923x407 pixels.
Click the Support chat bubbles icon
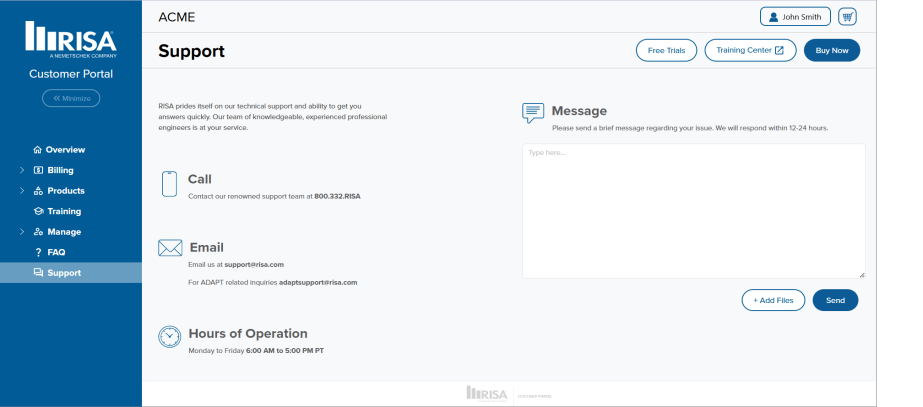[38, 273]
